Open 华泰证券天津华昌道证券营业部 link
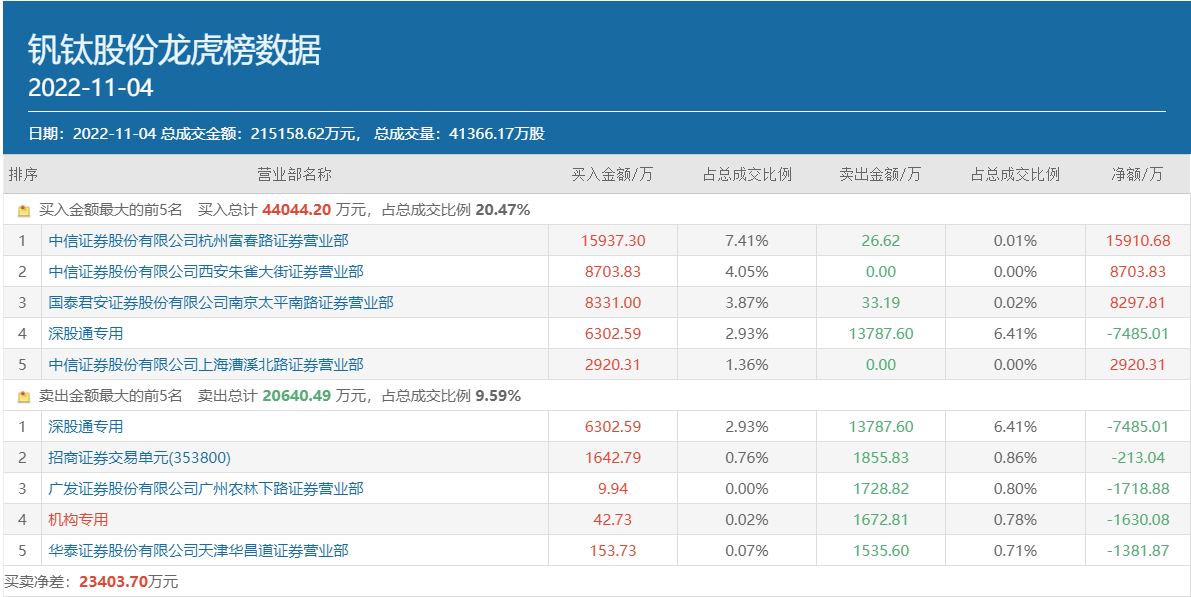1191x597 pixels. [198, 551]
